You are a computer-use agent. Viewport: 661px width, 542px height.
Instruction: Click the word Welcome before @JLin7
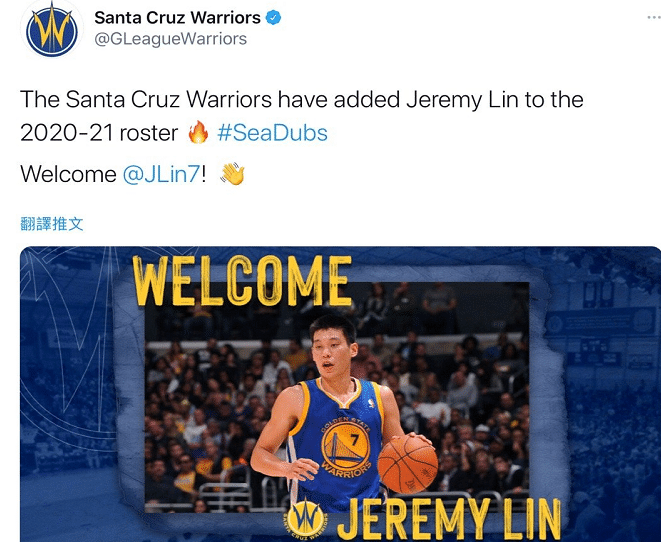point(68,174)
